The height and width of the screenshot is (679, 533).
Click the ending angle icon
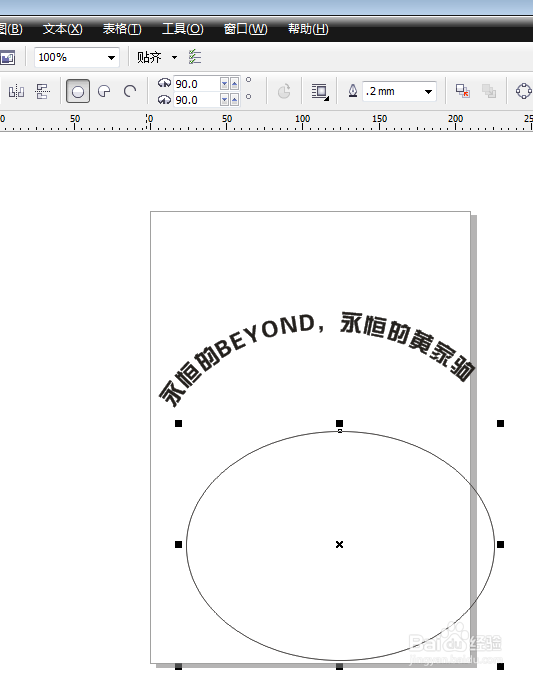coord(164,100)
